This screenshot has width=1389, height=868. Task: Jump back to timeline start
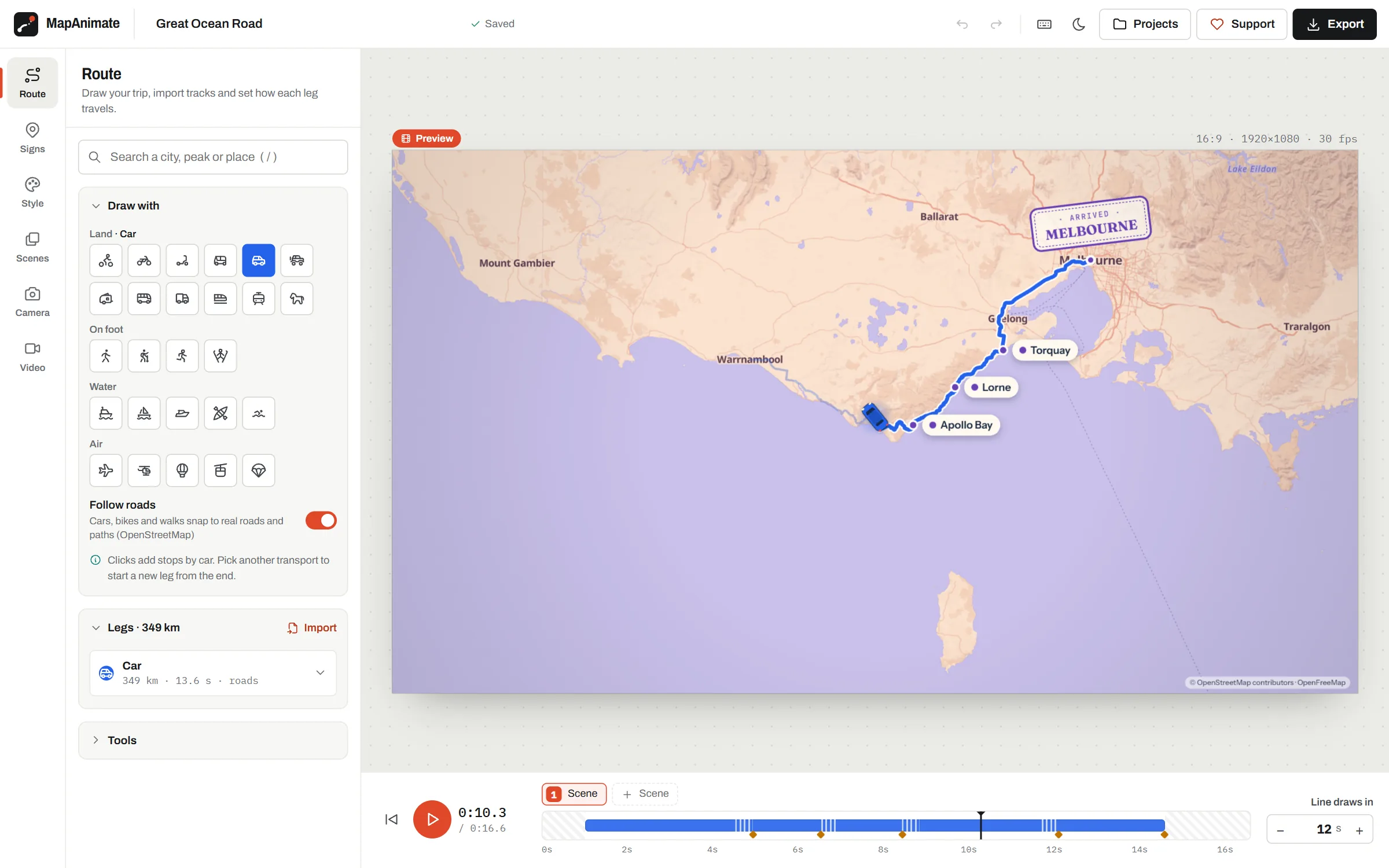pyautogui.click(x=392, y=819)
